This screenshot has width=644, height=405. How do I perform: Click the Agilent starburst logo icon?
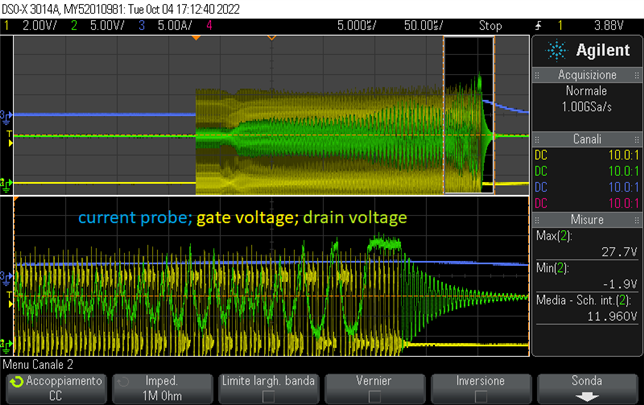click(557, 51)
